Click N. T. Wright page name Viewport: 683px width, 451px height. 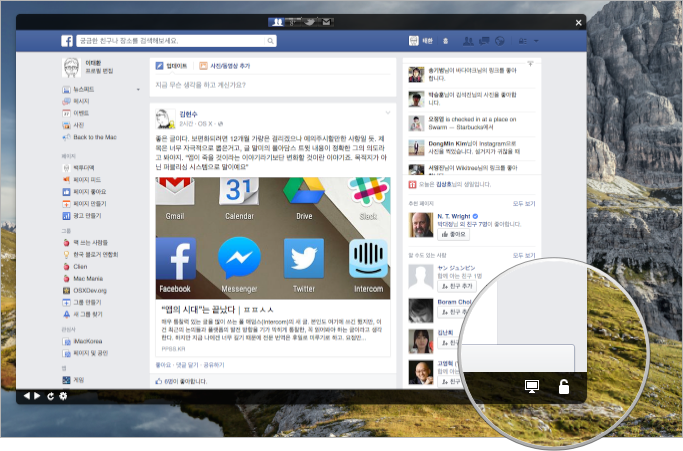tap(454, 216)
